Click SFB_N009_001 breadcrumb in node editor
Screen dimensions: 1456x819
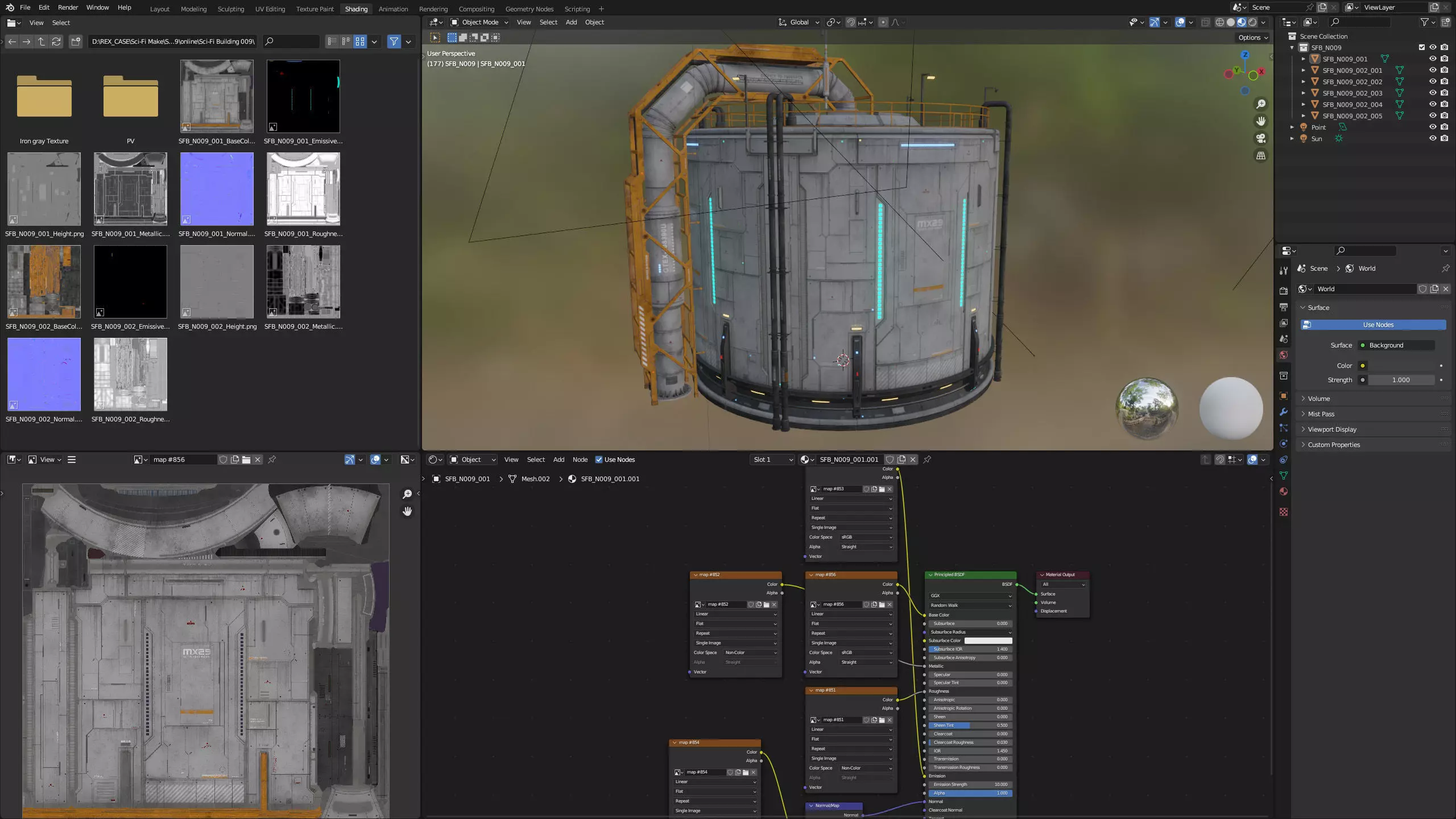(461, 479)
